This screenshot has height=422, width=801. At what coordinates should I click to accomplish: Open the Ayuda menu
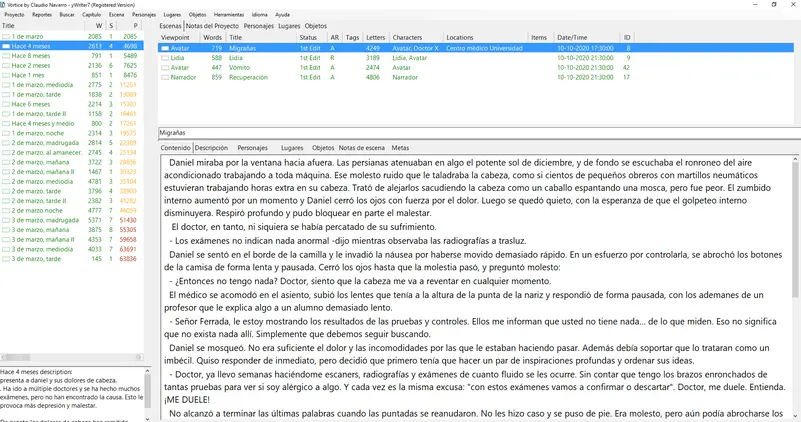282,15
